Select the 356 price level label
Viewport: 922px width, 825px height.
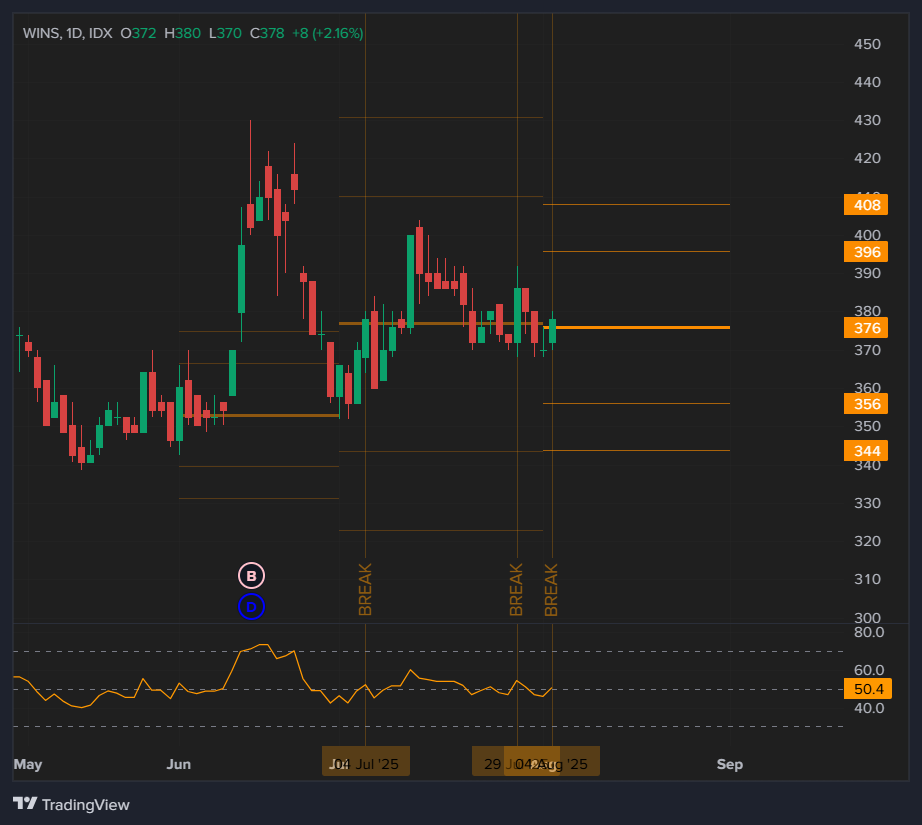coord(866,404)
